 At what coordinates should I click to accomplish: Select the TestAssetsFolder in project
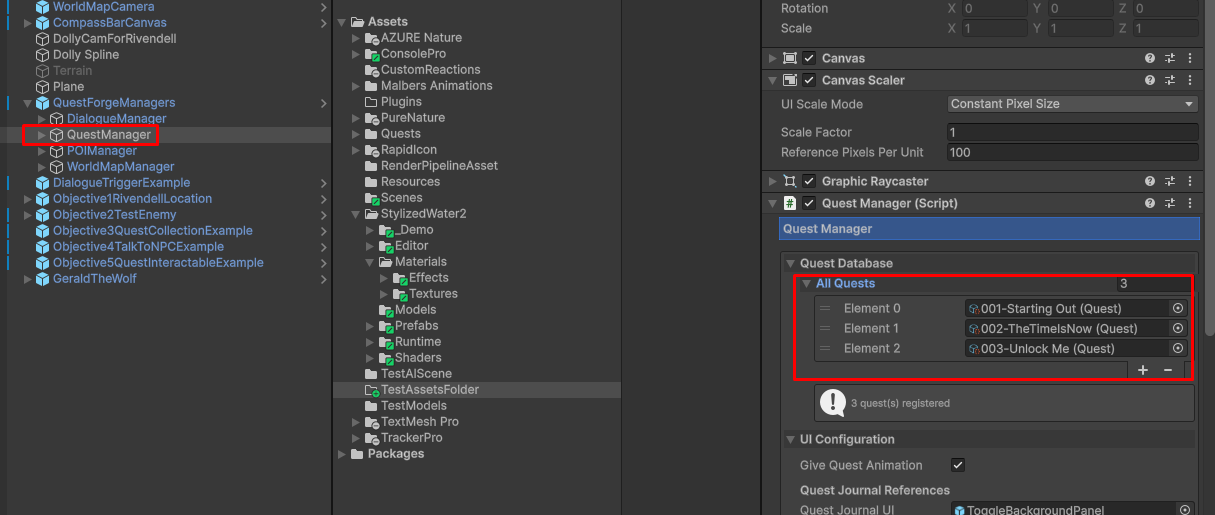[x=429, y=390]
